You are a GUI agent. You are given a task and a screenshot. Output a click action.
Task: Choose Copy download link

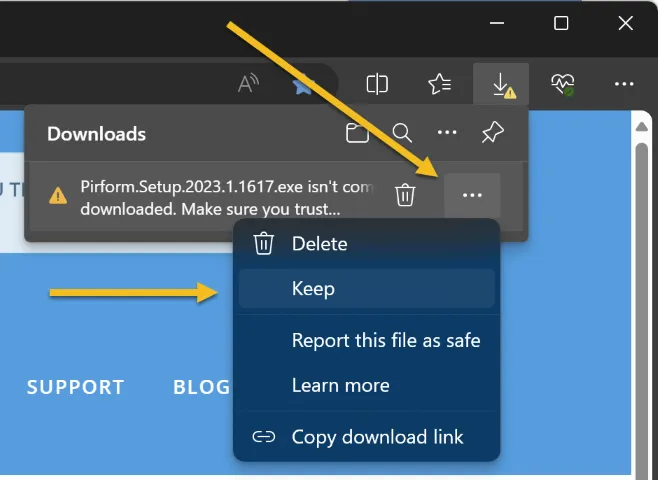(x=366, y=437)
